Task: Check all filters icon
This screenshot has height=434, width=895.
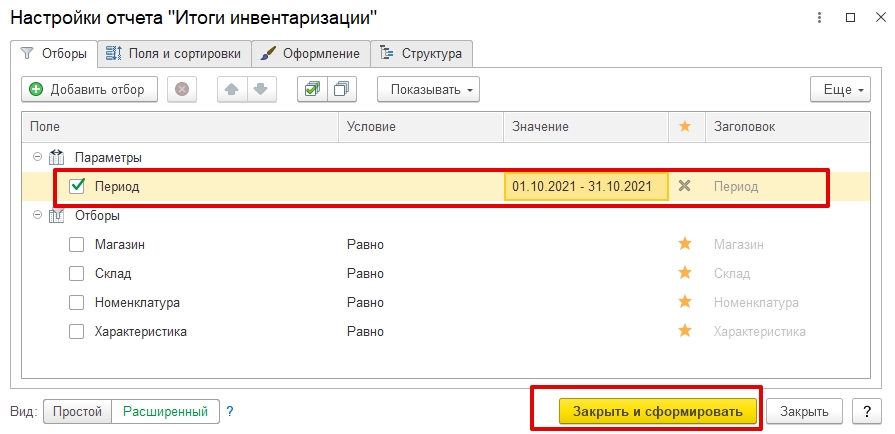Action: [312, 90]
